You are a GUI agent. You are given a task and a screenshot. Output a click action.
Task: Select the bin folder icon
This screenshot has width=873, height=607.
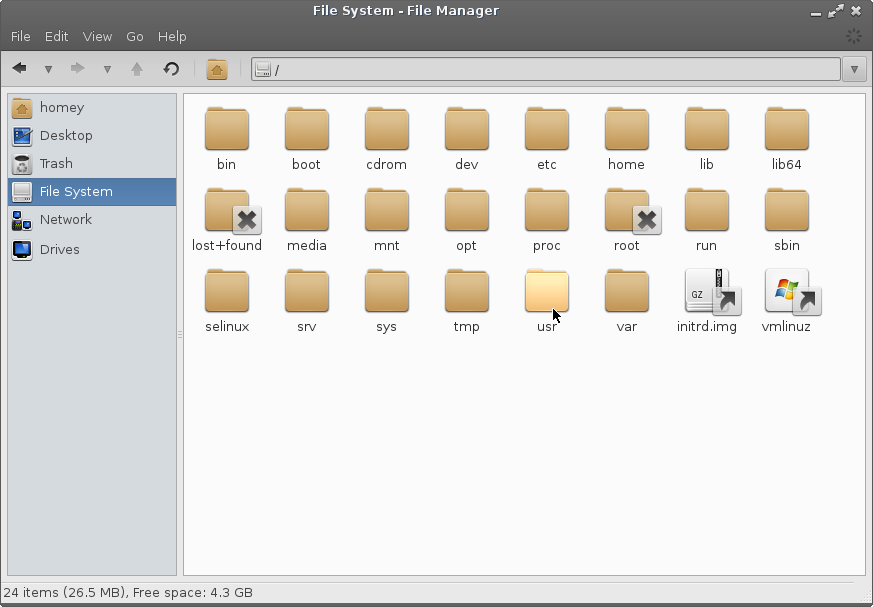pyautogui.click(x=227, y=129)
